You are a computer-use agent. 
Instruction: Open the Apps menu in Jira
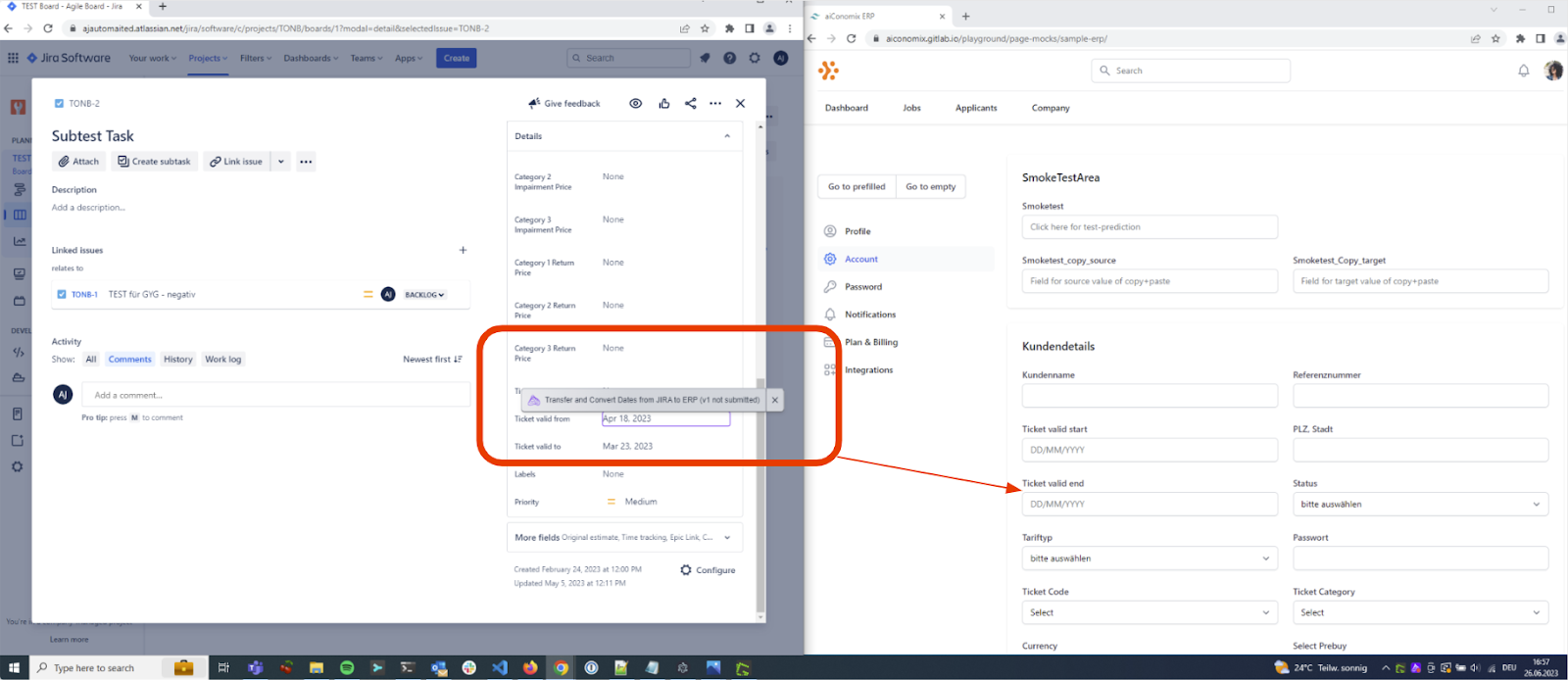click(408, 58)
